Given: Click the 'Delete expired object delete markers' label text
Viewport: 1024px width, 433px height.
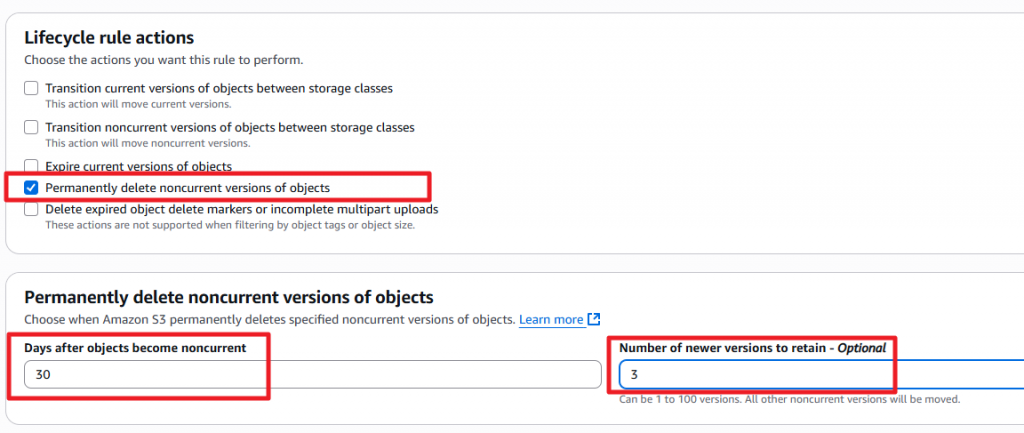Looking at the screenshot, I should tap(242, 209).
